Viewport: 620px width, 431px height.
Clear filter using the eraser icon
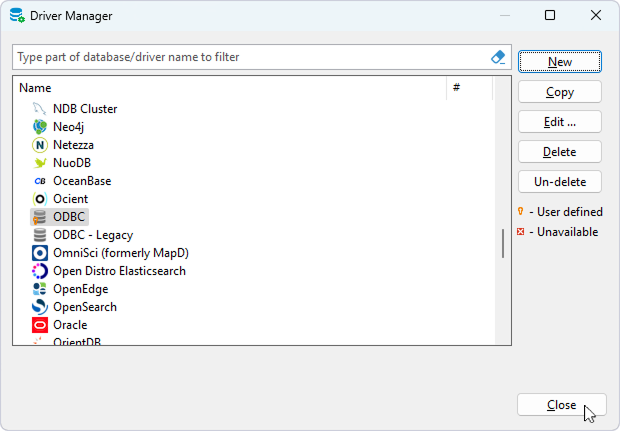point(500,57)
